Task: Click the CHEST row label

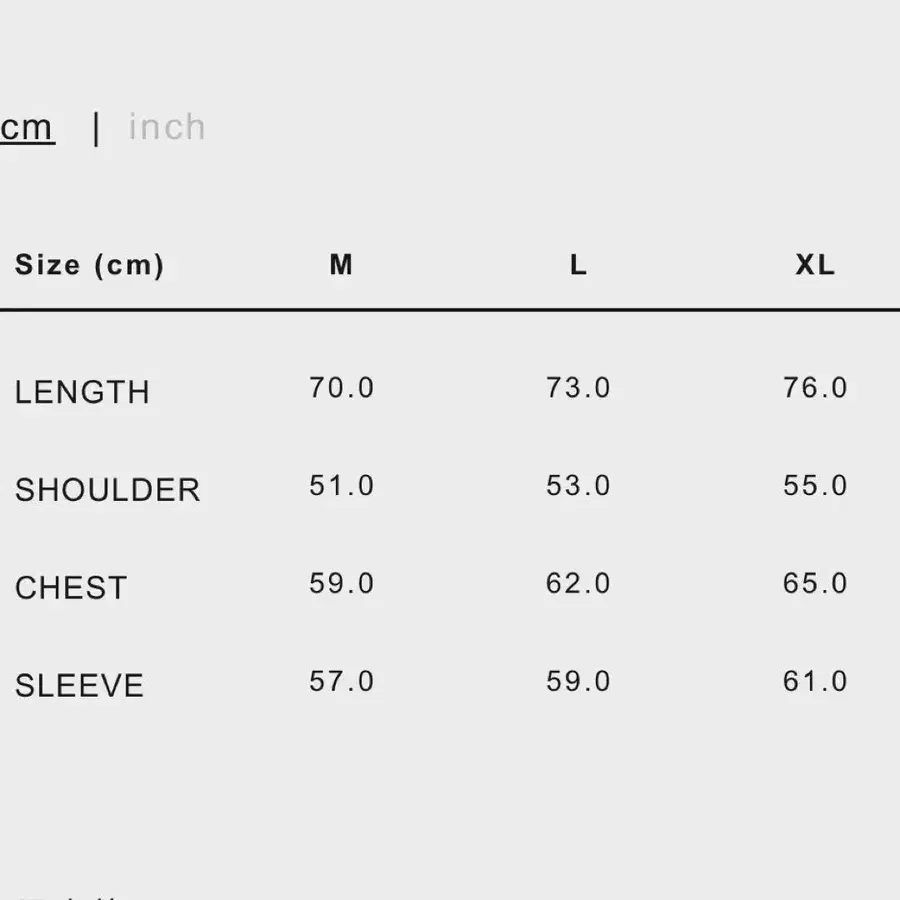Action: [71, 588]
